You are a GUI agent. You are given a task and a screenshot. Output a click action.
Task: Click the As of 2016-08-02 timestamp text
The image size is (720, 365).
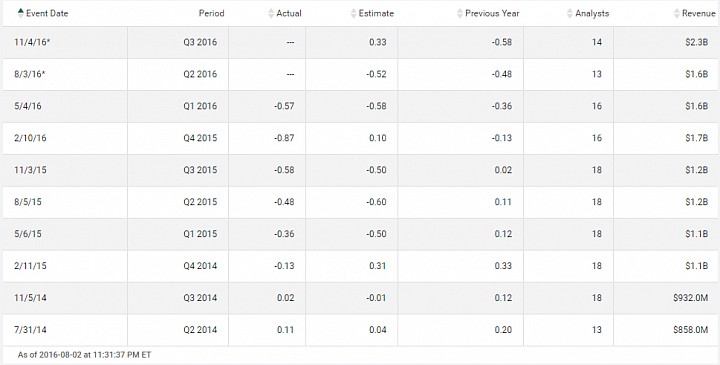(84, 355)
